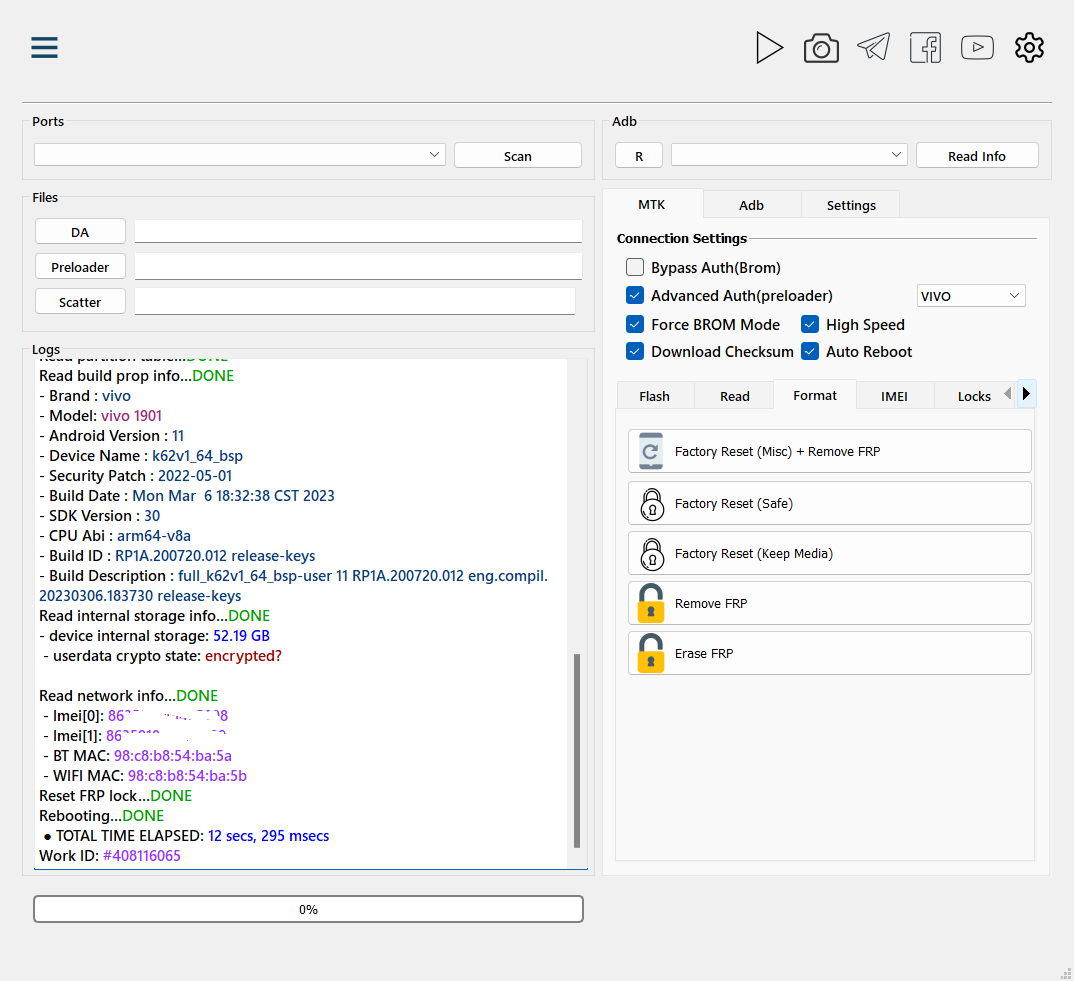Take a screenshot with camera icon

(821, 48)
